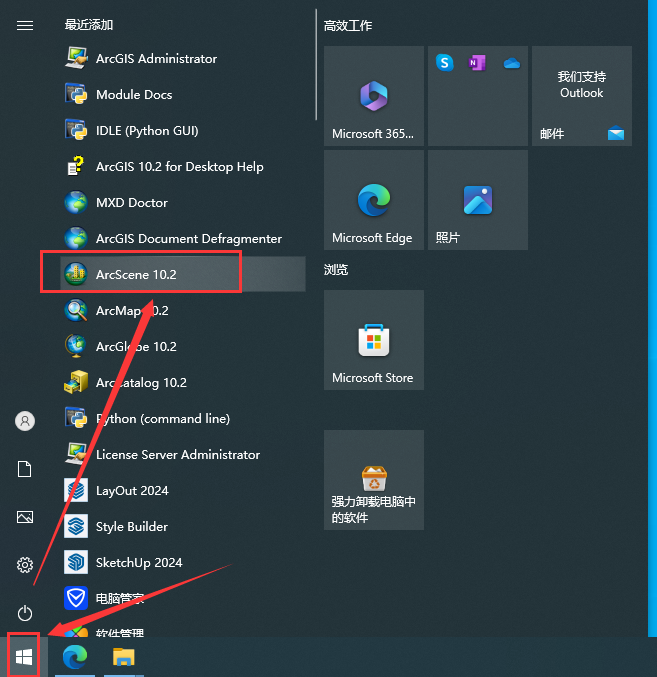657x677 pixels.
Task: Open File Explorer from the taskbar
Action: click(123, 657)
